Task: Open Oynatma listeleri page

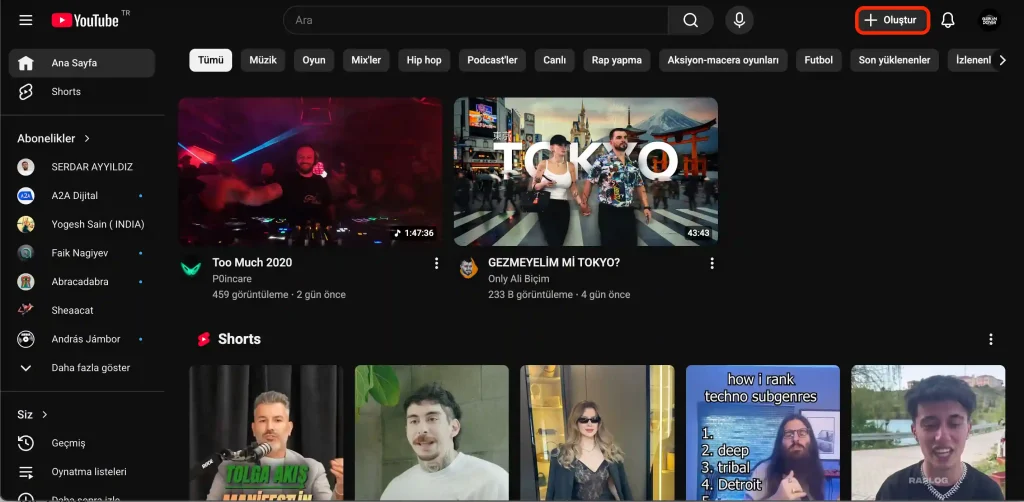Action: tap(82, 472)
